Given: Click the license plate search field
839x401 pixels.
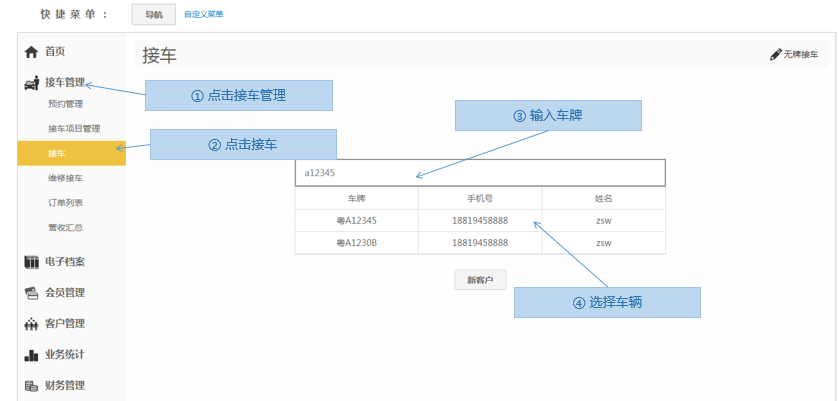Looking at the screenshot, I should click(x=480, y=173).
